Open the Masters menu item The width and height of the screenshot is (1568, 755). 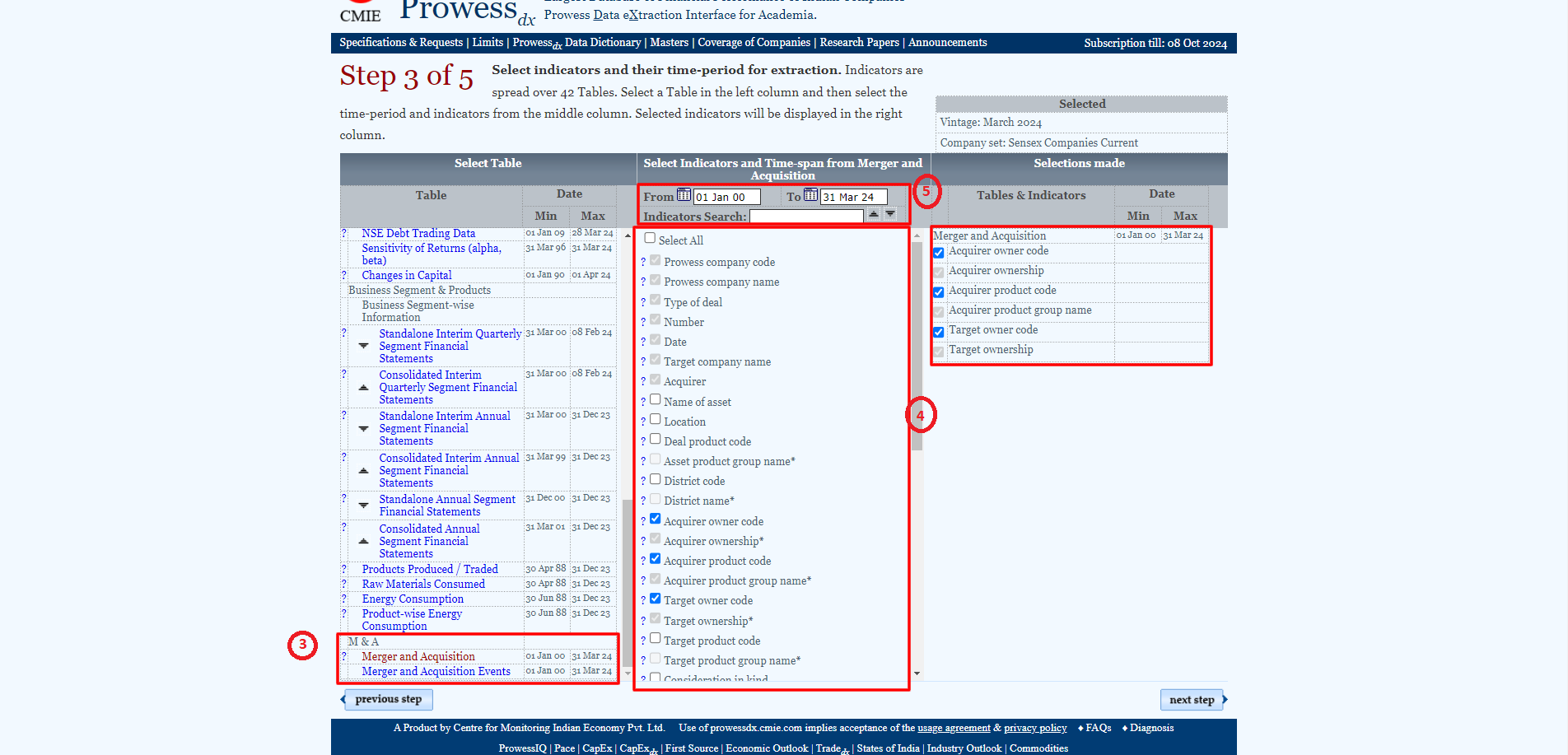(669, 43)
